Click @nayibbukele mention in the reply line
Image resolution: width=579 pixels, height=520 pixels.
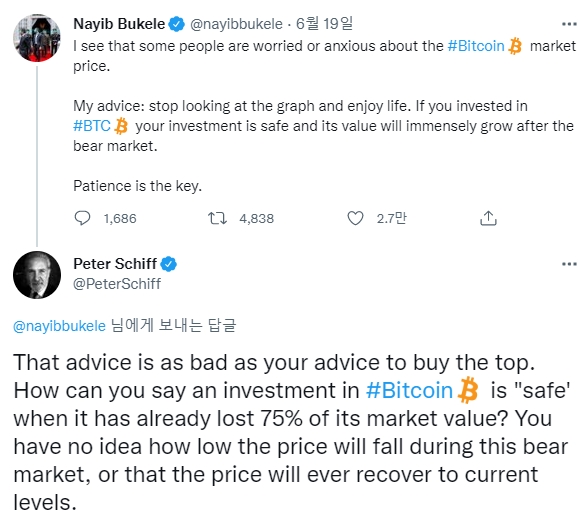point(59,326)
